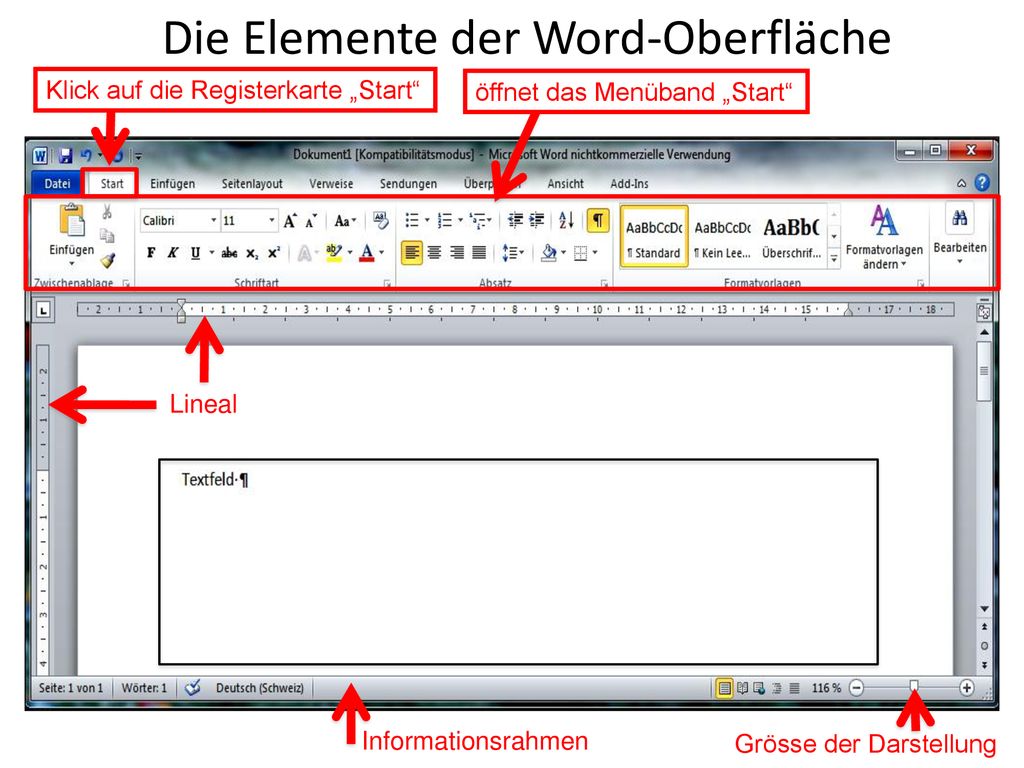Click the Save icon in quick access toolbar
1024x768 pixels.
click(65, 155)
